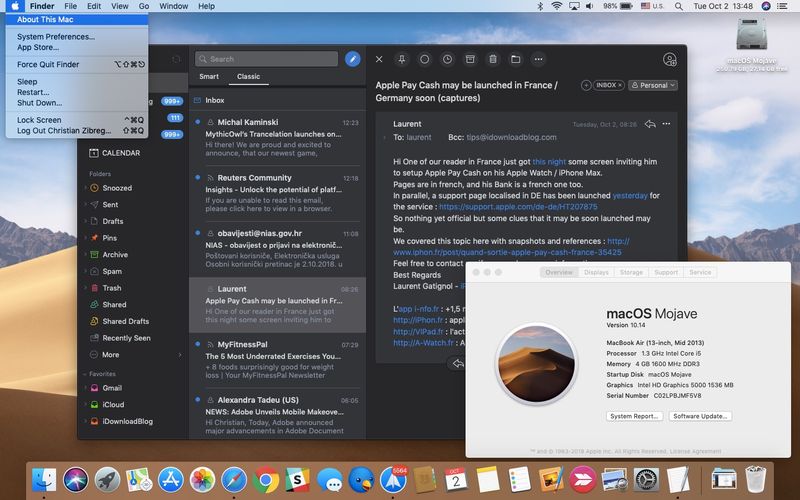Open the Trash folder in the sidebar
The width and height of the screenshot is (800, 500).
click(x=112, y=288)
